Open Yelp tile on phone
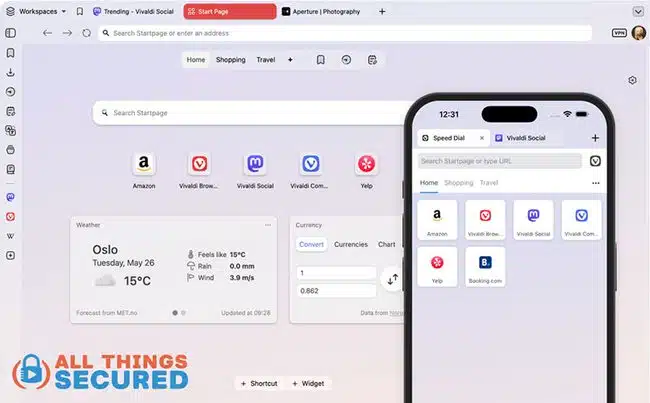The image size is (650, 403). [x=437, y=267]
